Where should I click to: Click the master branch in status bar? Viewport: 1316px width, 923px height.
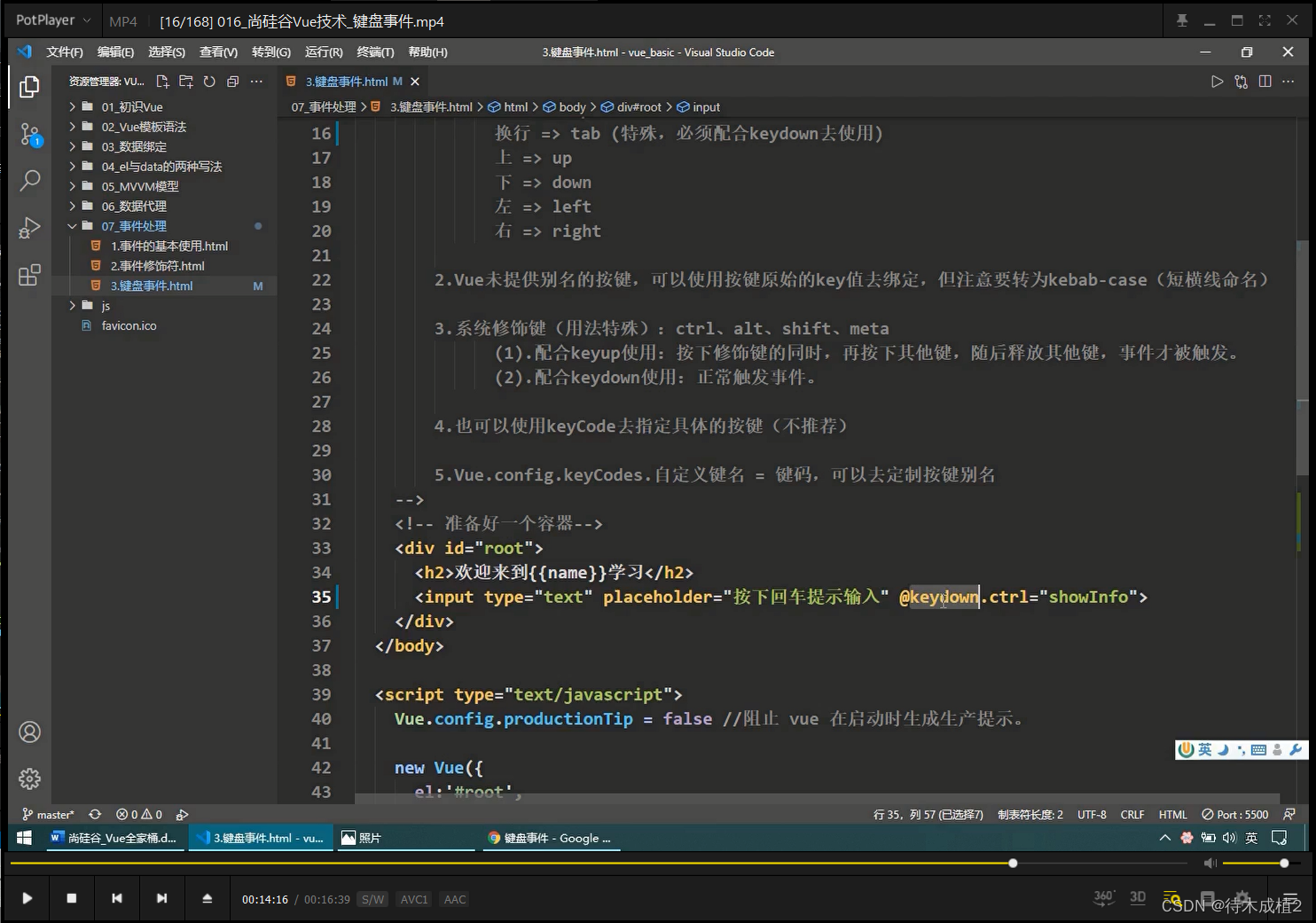tap(49, 814)
